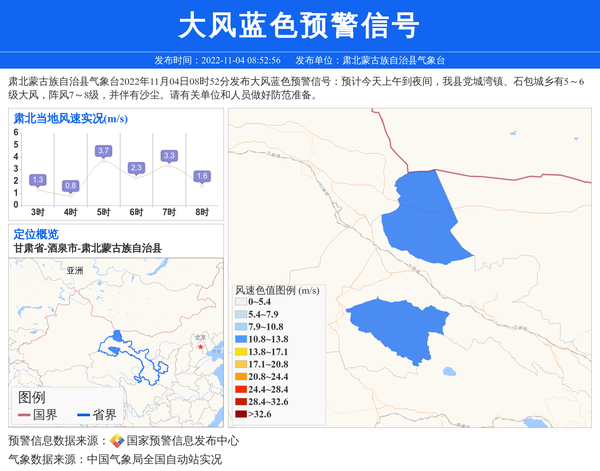Click the blue 省界 line legend entry

[x=96, y=414]
